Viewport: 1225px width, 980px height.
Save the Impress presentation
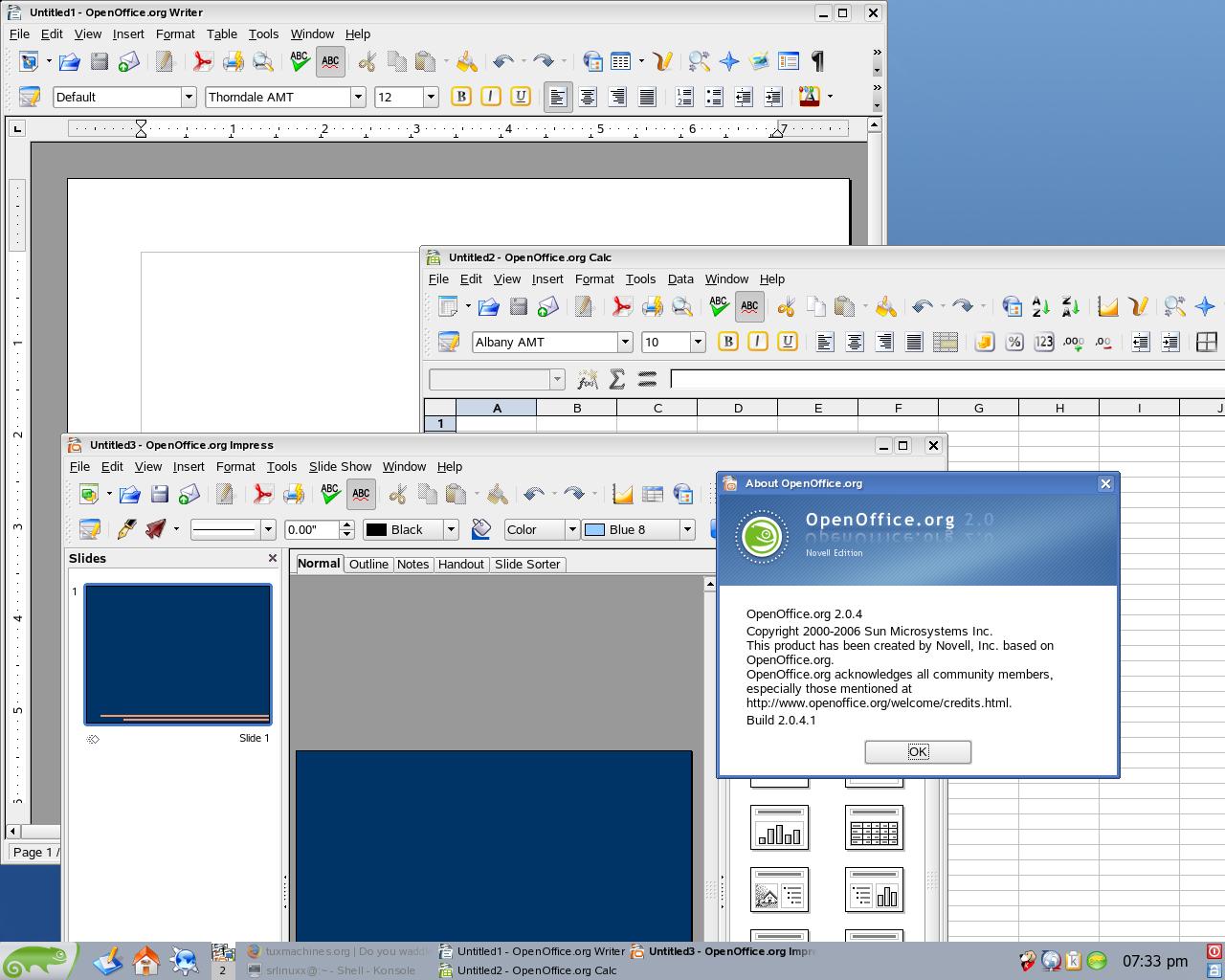point(160,495)
